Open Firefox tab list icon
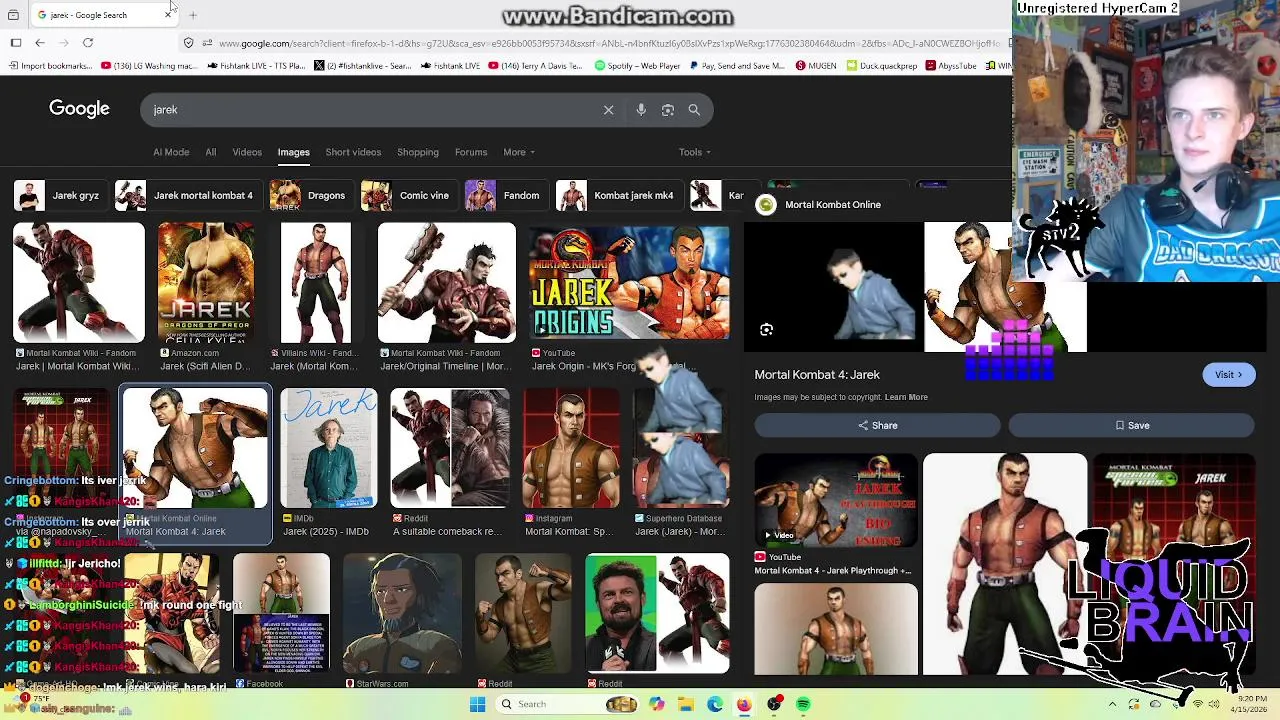This screenshot has height=720, width=1280. coord(13,15)
